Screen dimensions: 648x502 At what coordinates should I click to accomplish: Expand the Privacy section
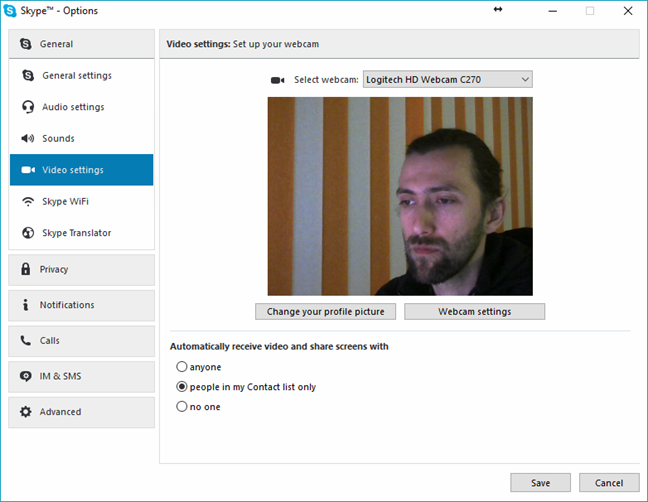[x=81, y=269]
